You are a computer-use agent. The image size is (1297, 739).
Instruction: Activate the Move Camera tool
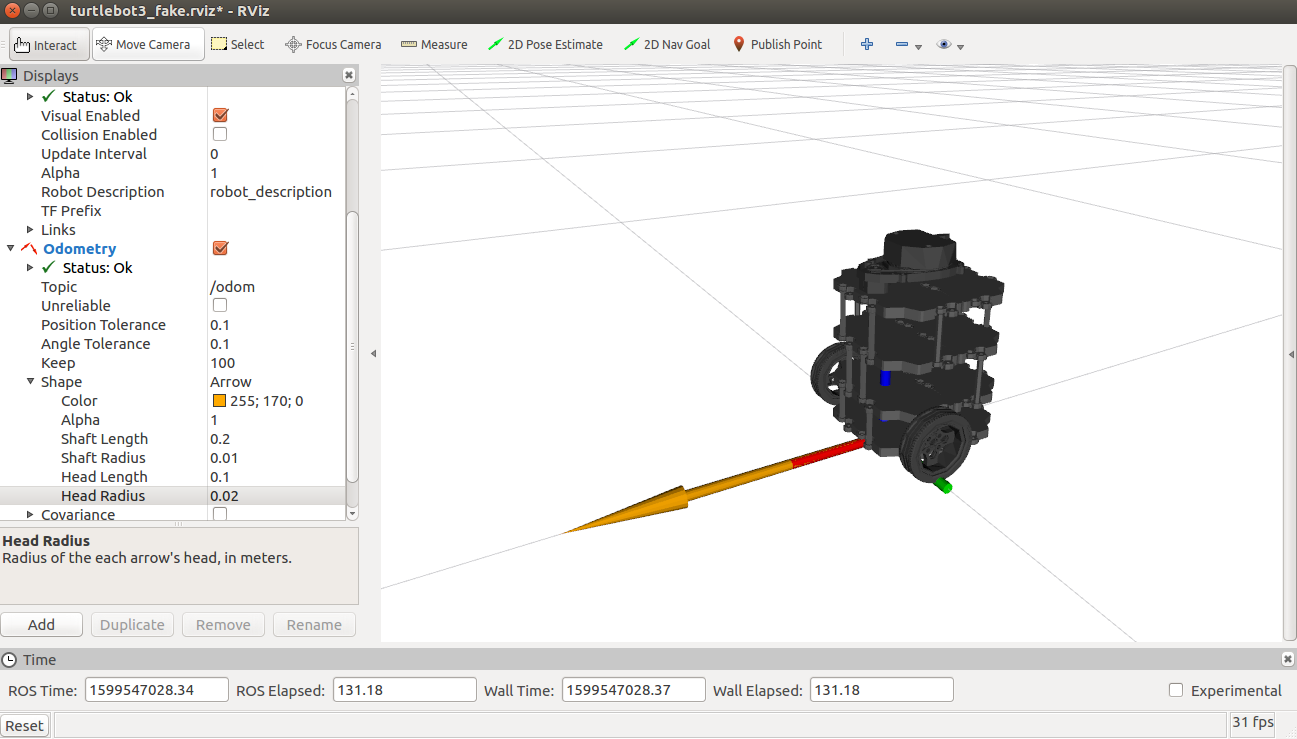[x=148, y=45]
